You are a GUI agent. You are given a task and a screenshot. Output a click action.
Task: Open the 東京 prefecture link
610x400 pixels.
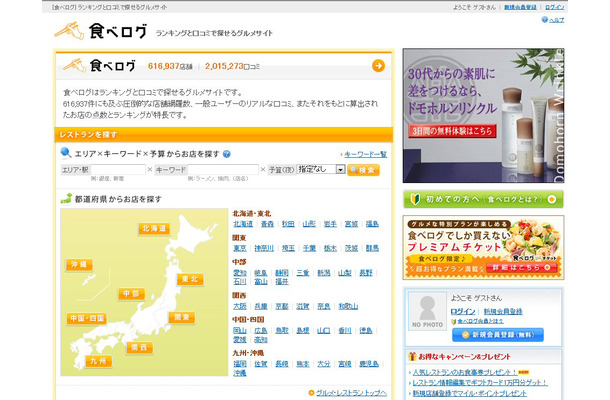[240, 248]
